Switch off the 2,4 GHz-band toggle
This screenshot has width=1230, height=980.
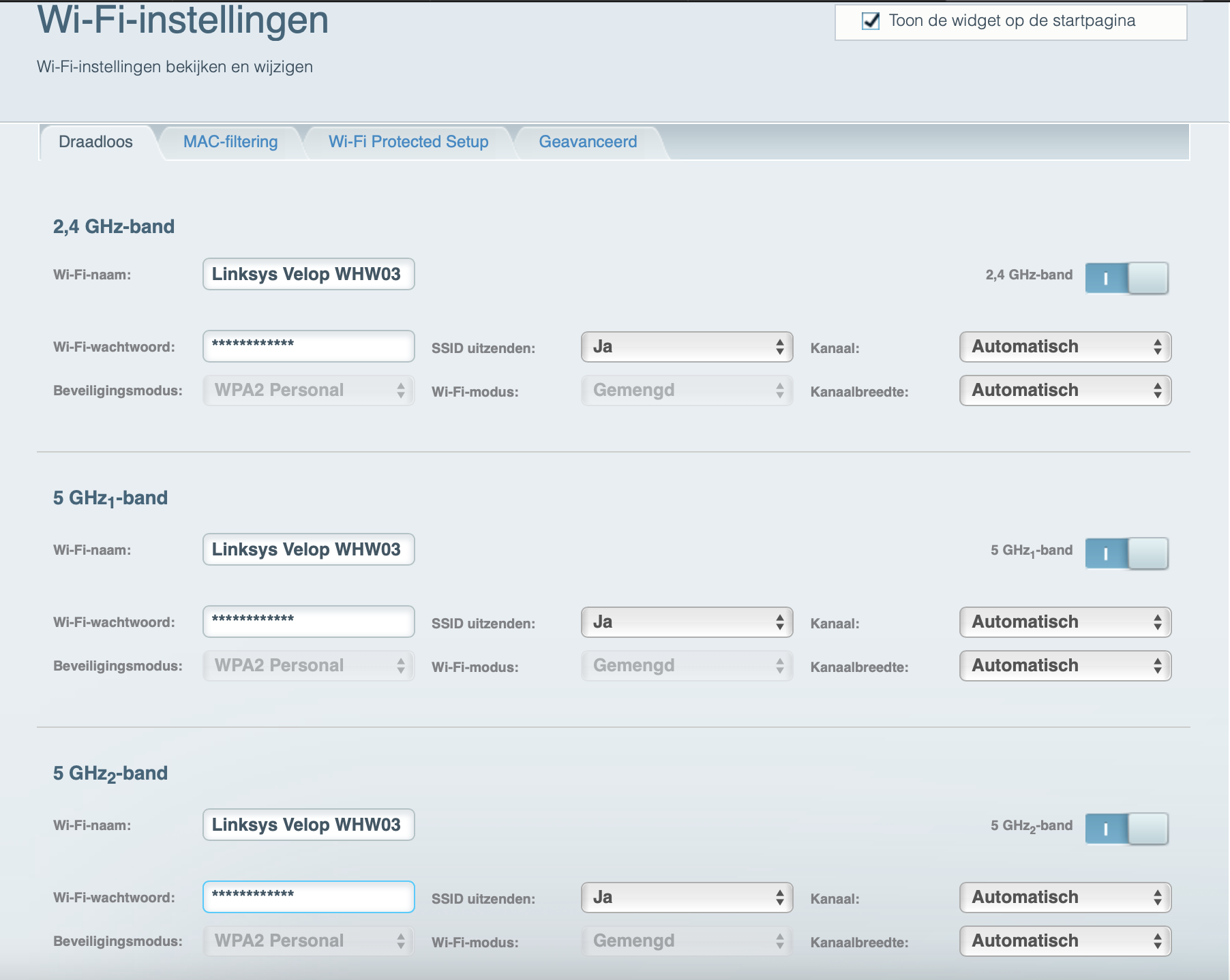1126,278
